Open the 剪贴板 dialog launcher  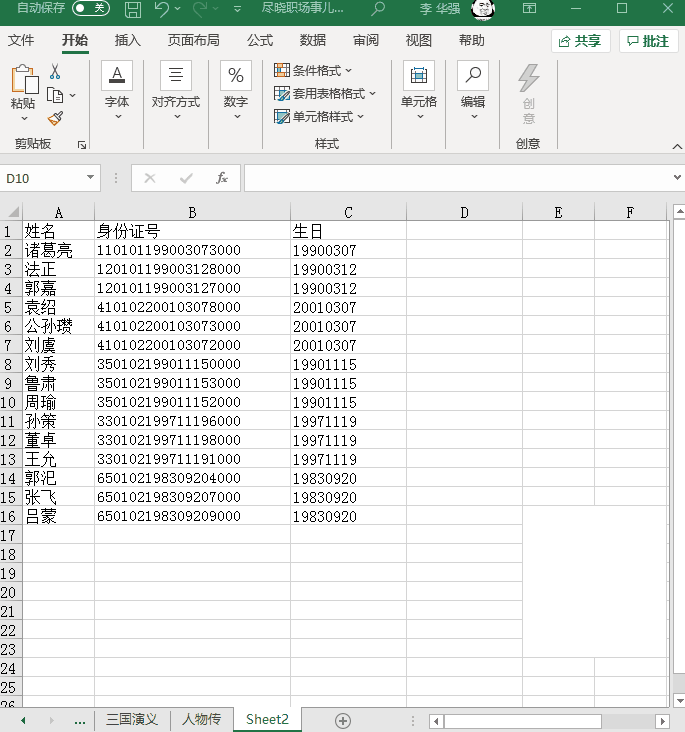click(x=82, y=145)
